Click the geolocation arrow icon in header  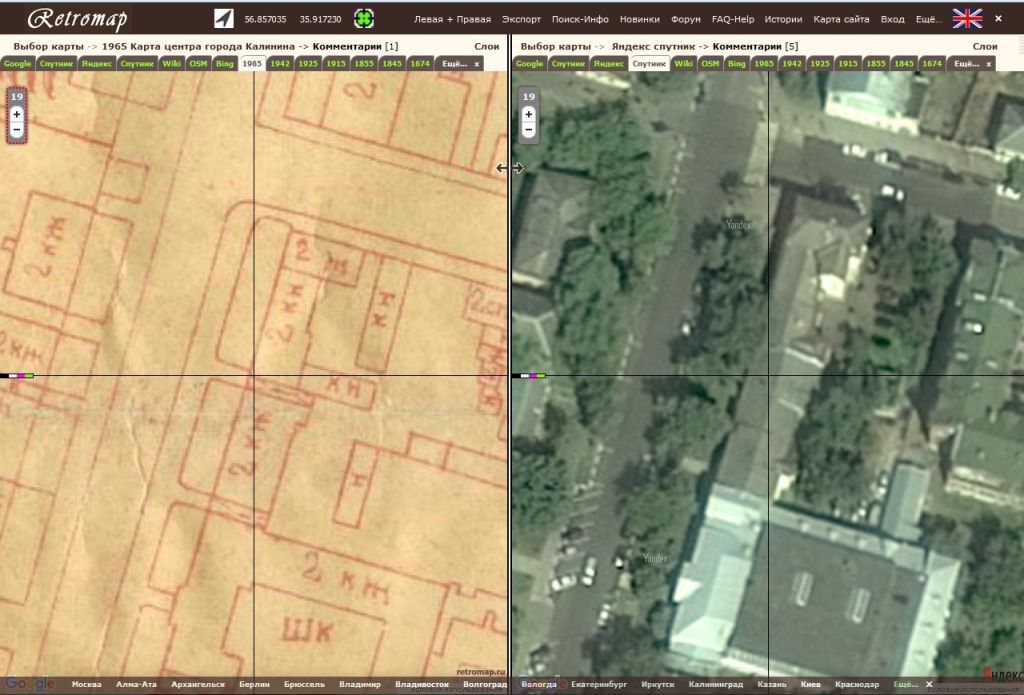coord(223,19)
